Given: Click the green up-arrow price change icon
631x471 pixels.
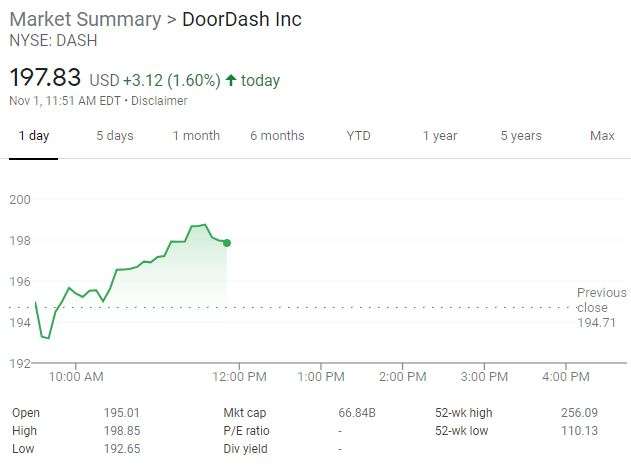Looking at the screenshot, I should 231,80.
